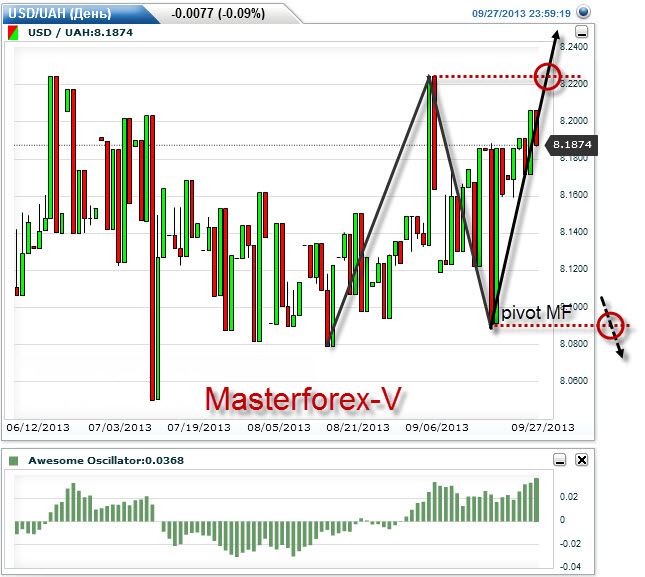This screenshot has height=577, width=645.
Task: Click the 06/12/2013 date axis label
Action: 38,428
